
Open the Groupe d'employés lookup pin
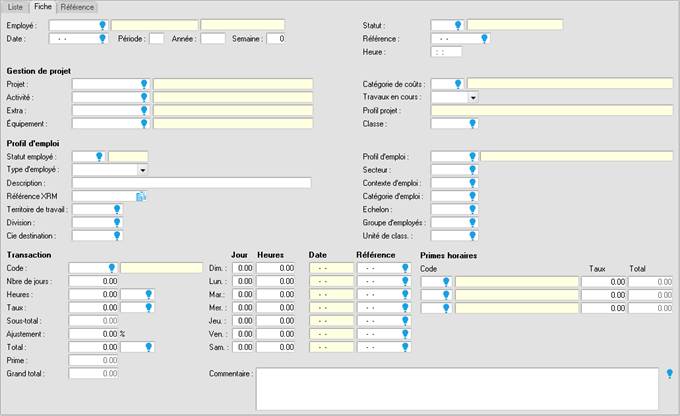[x=473, y=223]
